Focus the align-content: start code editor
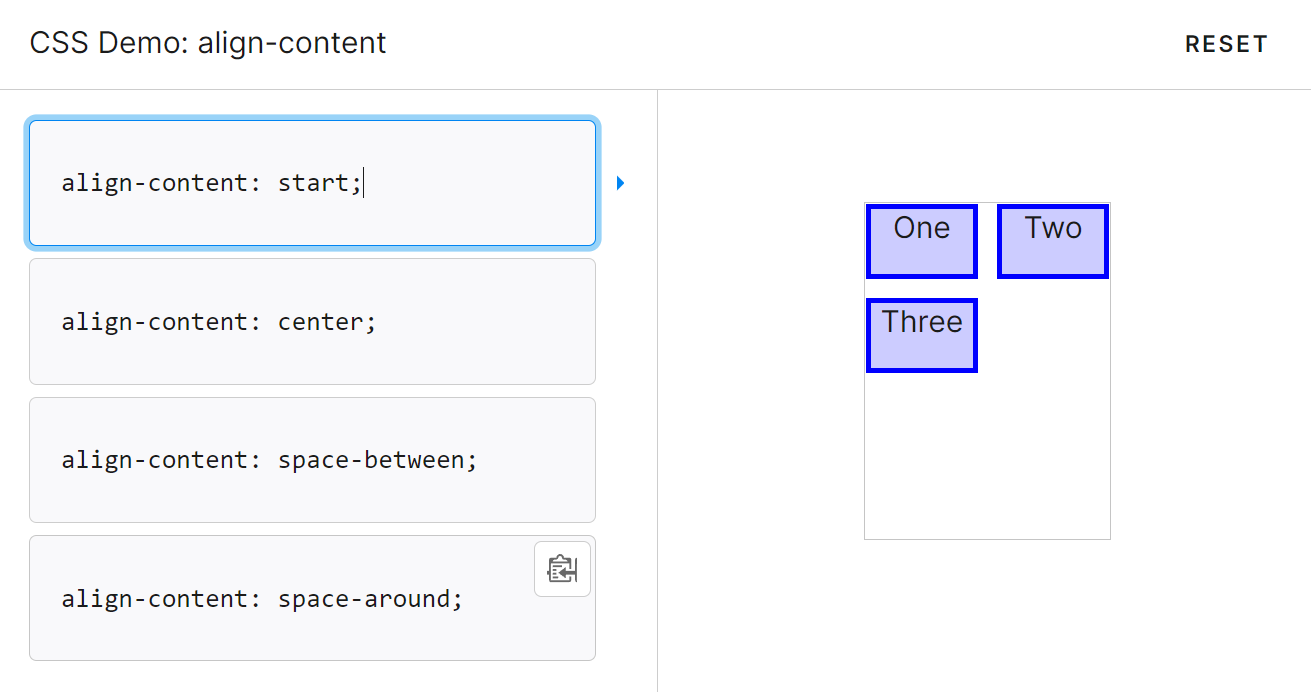 312,183
